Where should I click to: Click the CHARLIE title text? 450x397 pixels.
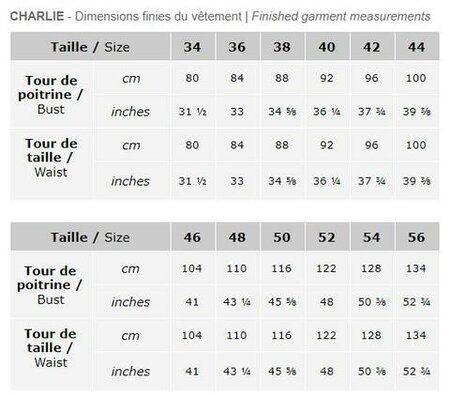(37, 16)
